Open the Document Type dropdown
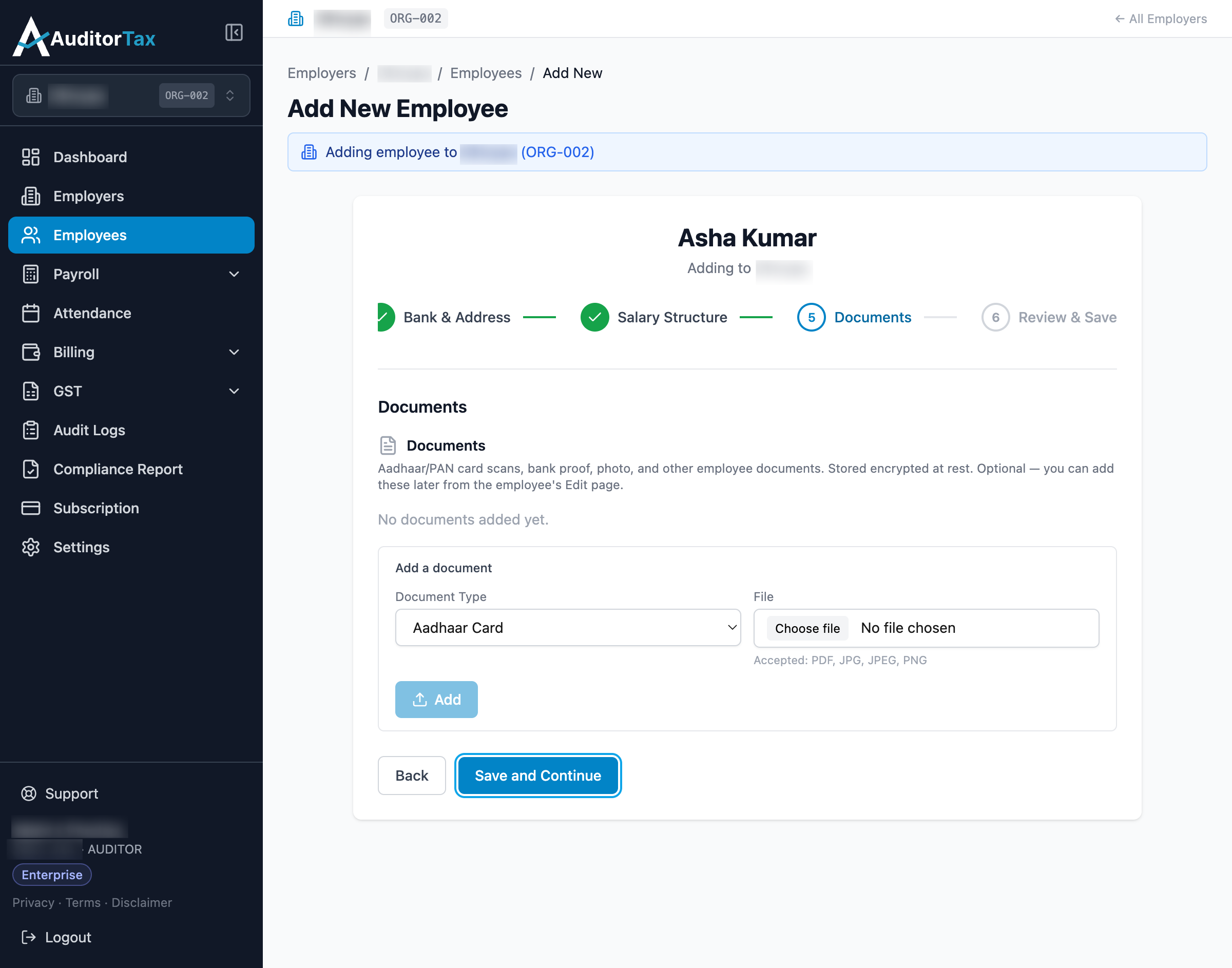Screen dimensions: 1232x968 tap(568, 628)
